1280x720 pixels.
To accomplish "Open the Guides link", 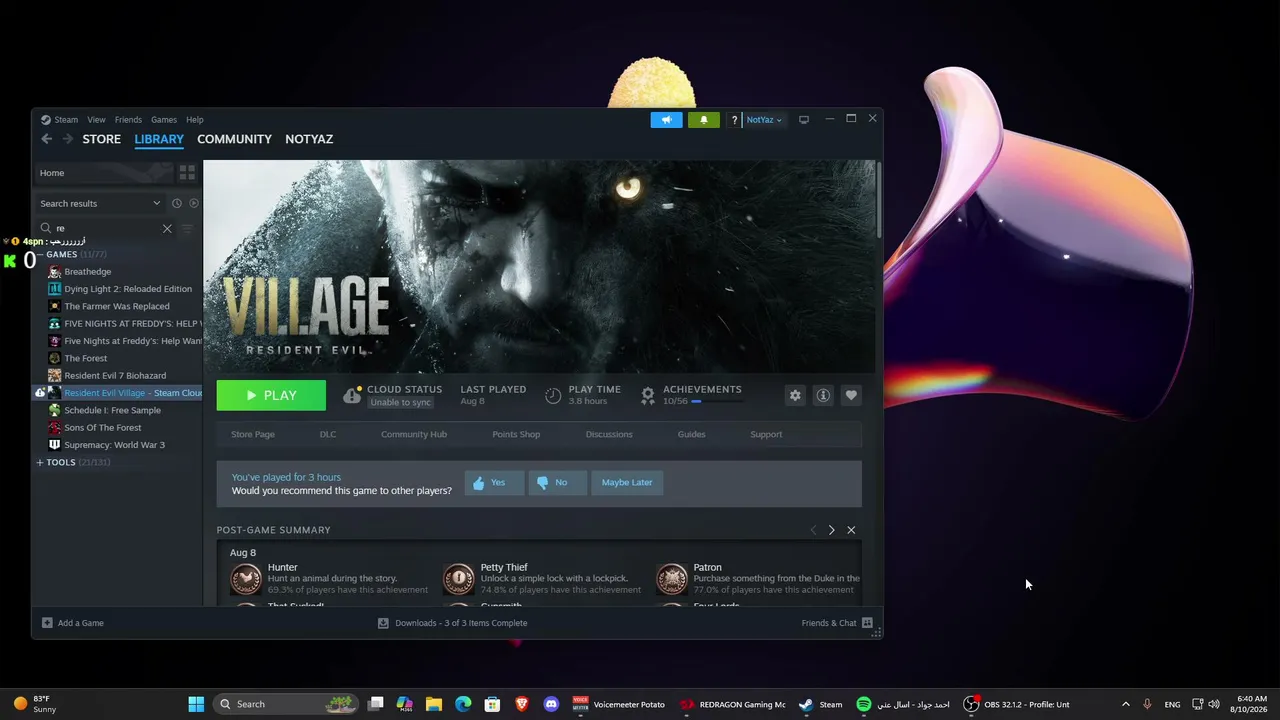I will tap(692, 434).
